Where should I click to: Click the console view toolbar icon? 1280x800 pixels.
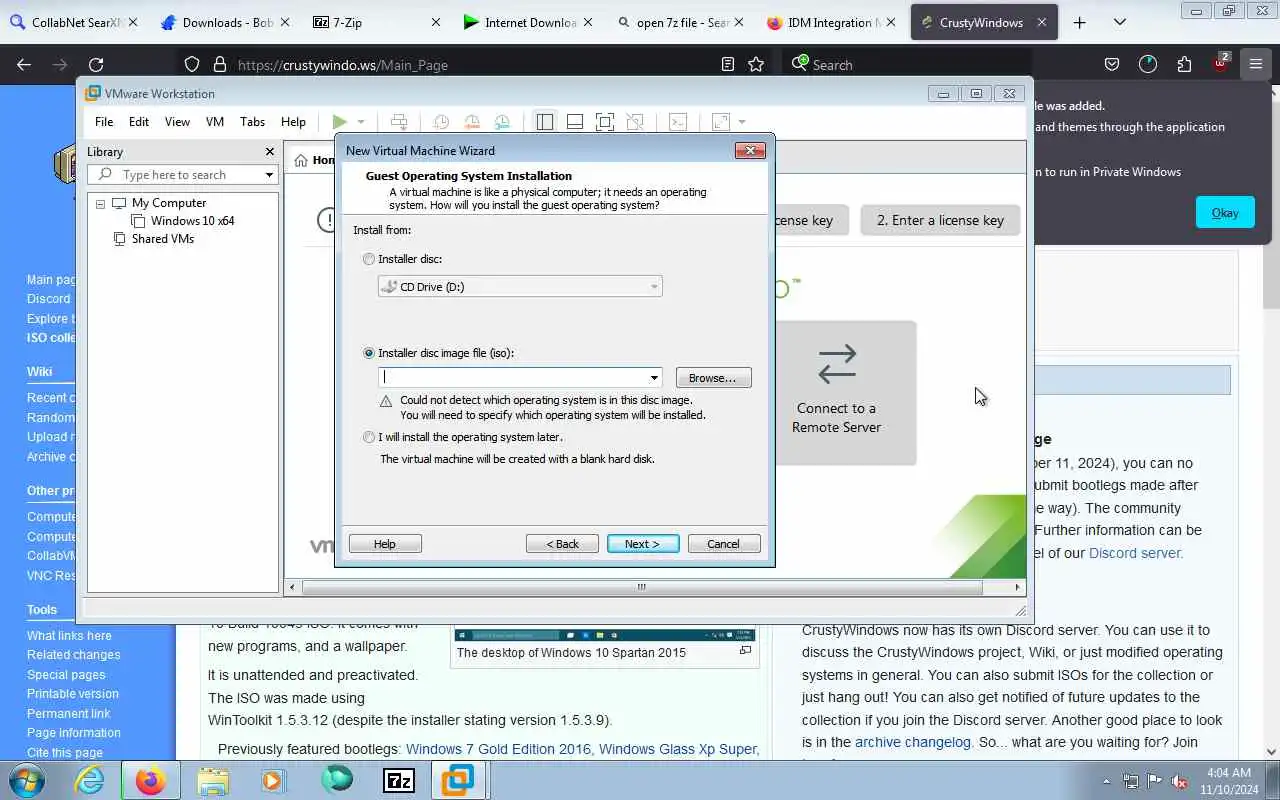tap(678, 122)
